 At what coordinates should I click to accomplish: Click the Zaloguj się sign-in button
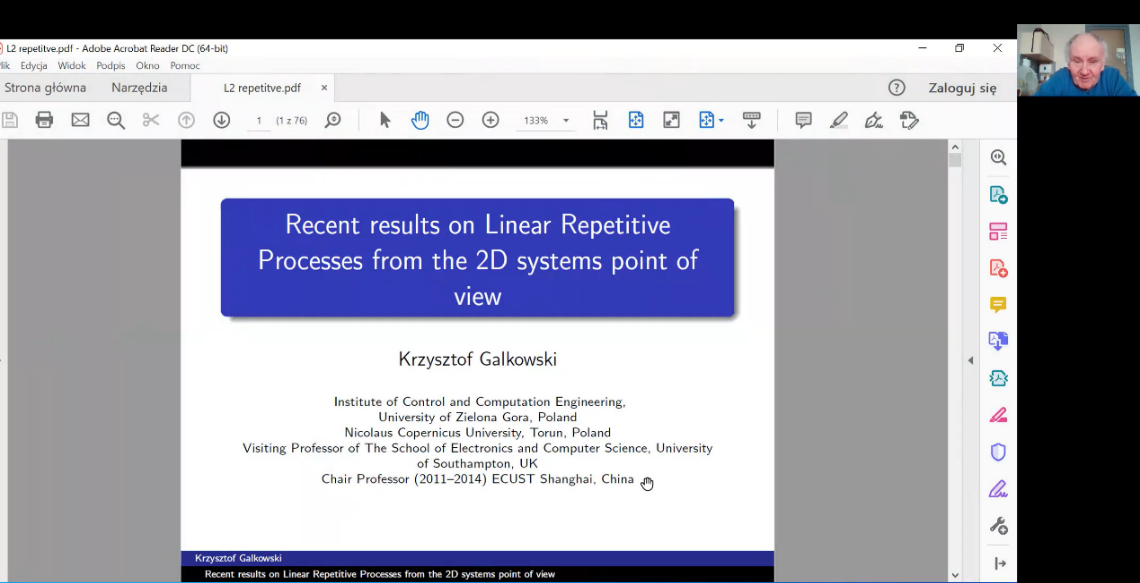[962, 88]
